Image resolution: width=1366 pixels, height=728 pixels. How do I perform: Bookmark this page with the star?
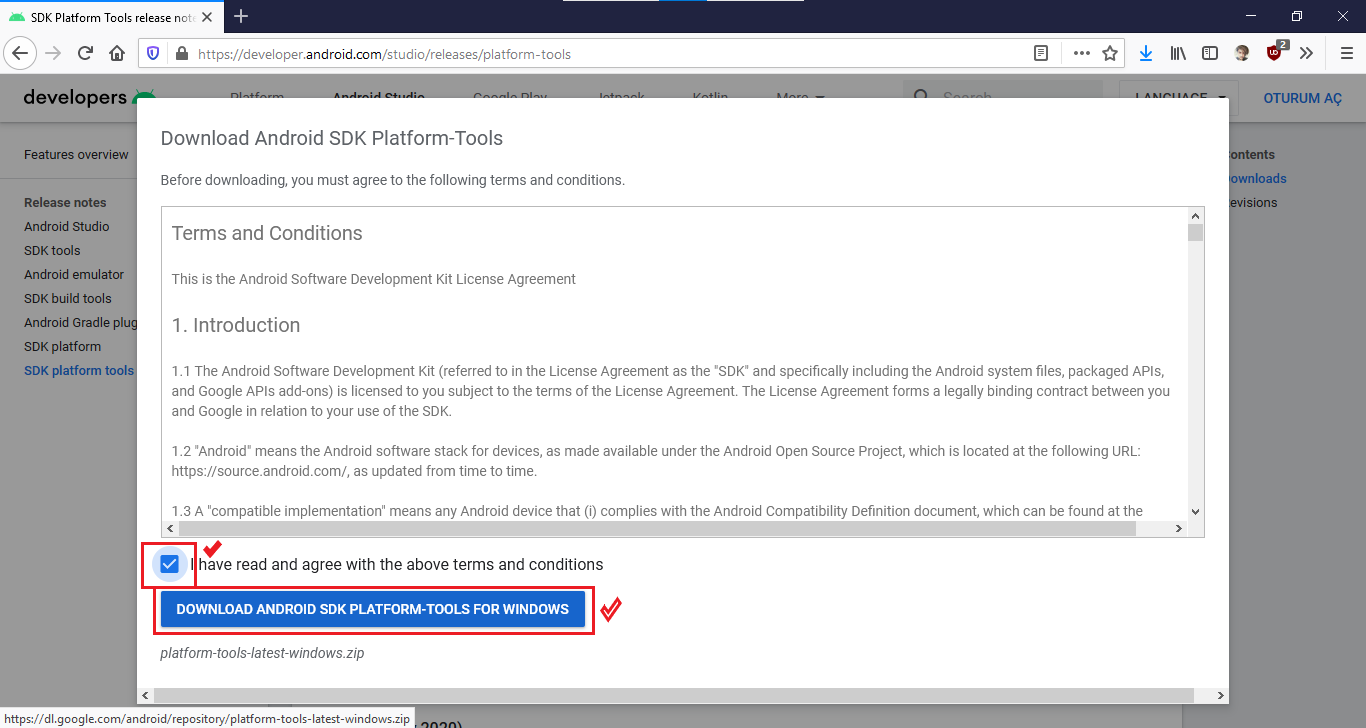pos(1110,54)
